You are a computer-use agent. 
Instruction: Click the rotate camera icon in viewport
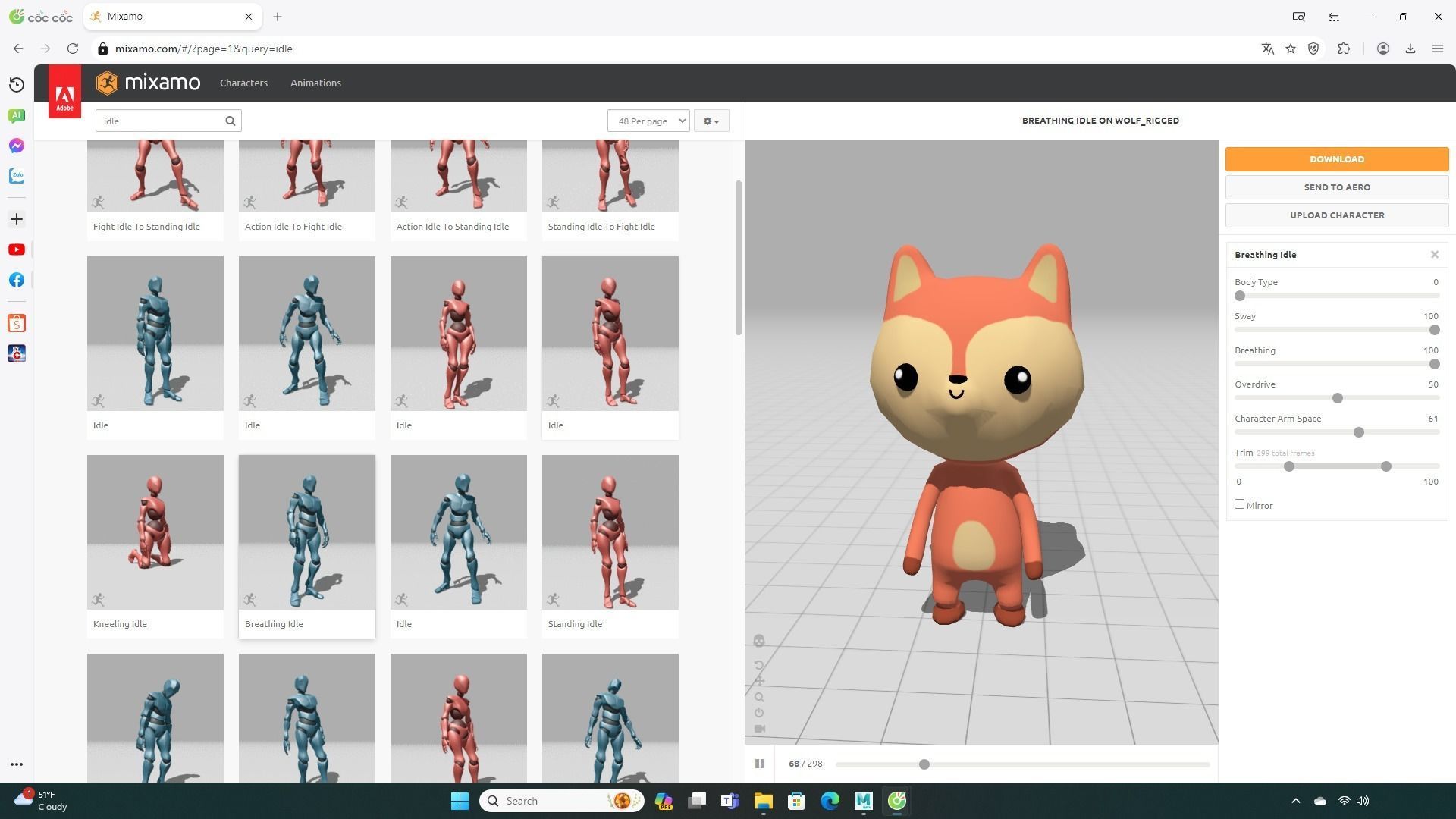(759, 665)
